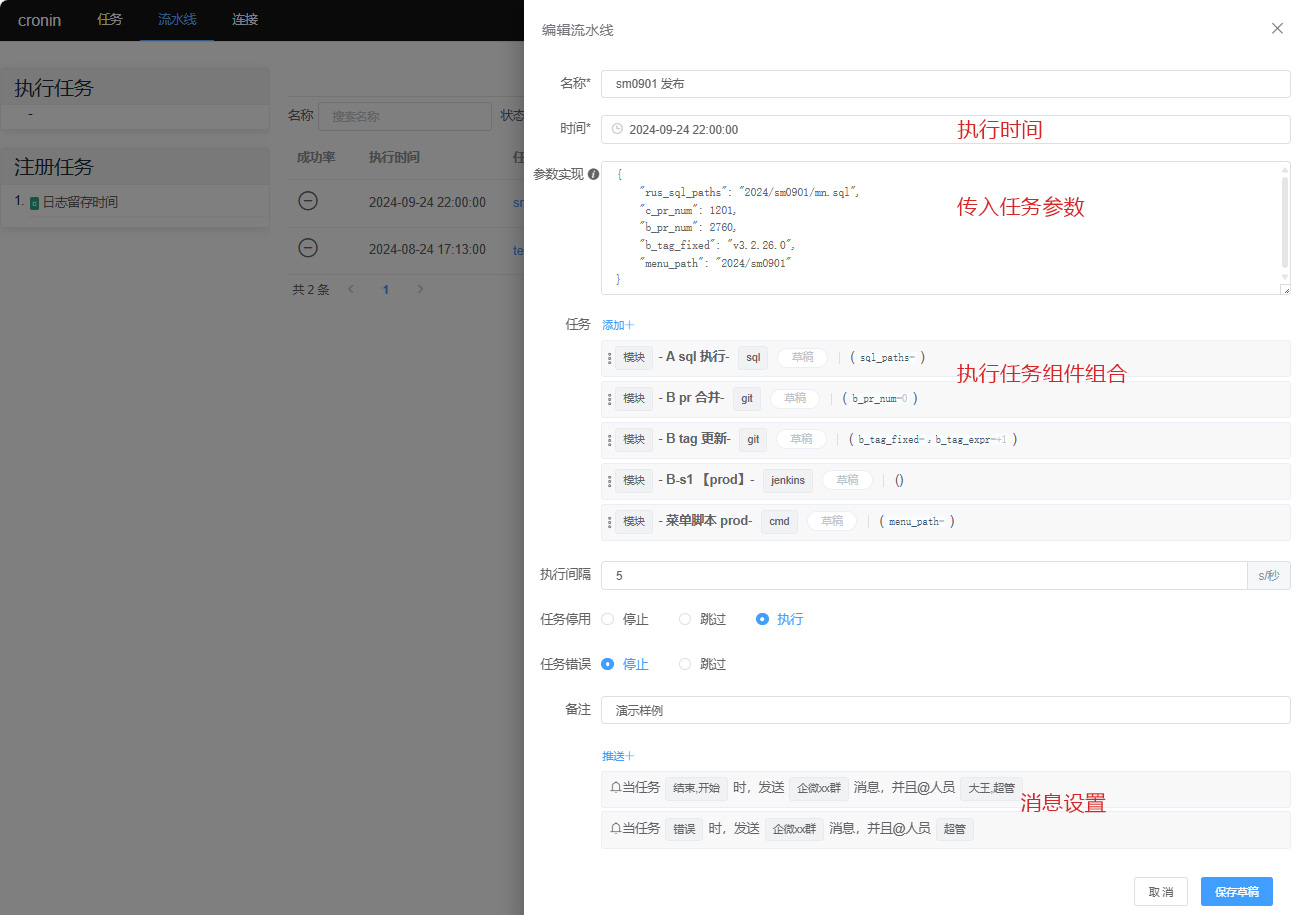Close the 编辑流水线 drawer with the X icon
Viewport: 1296px width, 915px height.
point(1277,28)
